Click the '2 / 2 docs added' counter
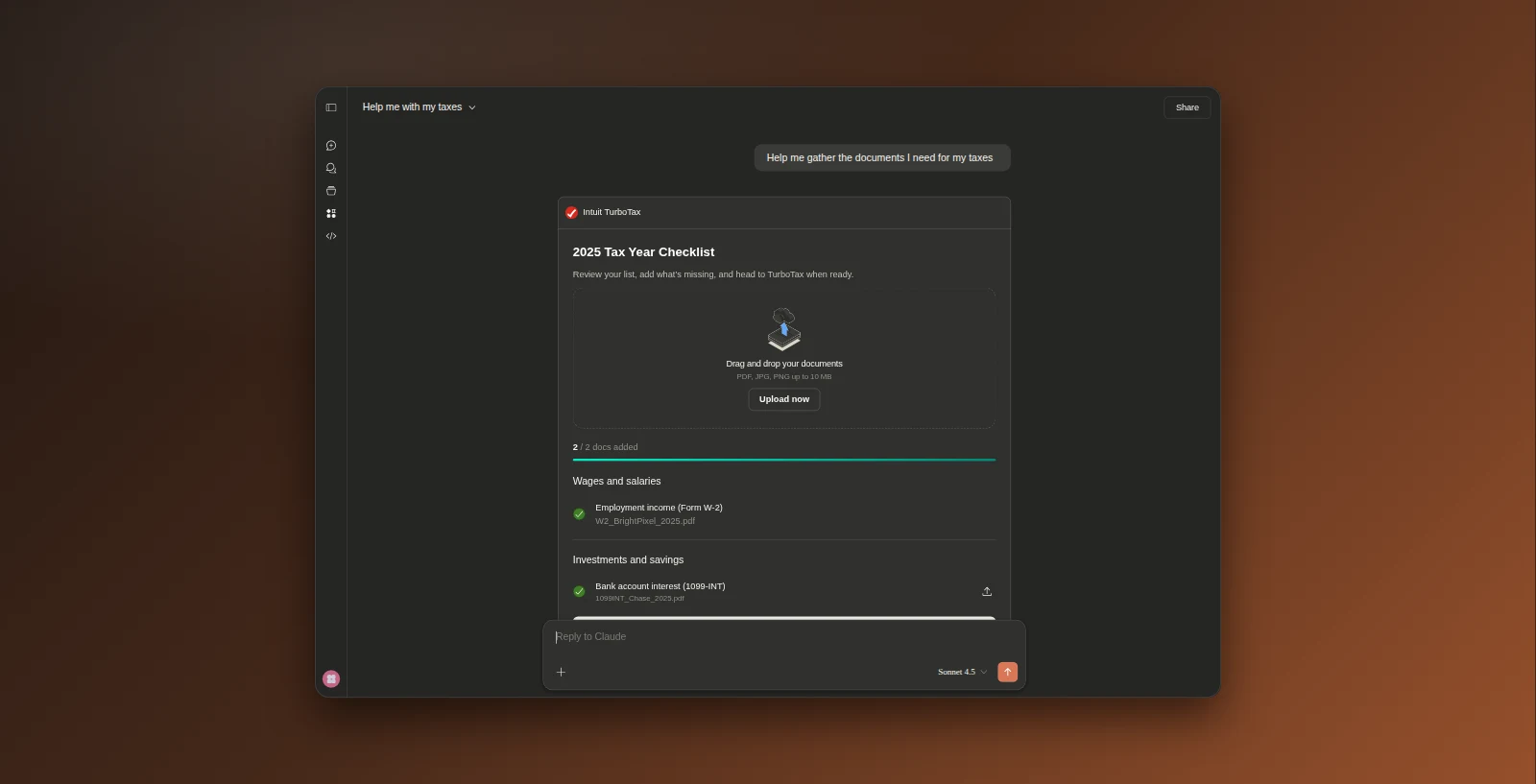This screenshot has width=1536, height=784. point(605,447)
